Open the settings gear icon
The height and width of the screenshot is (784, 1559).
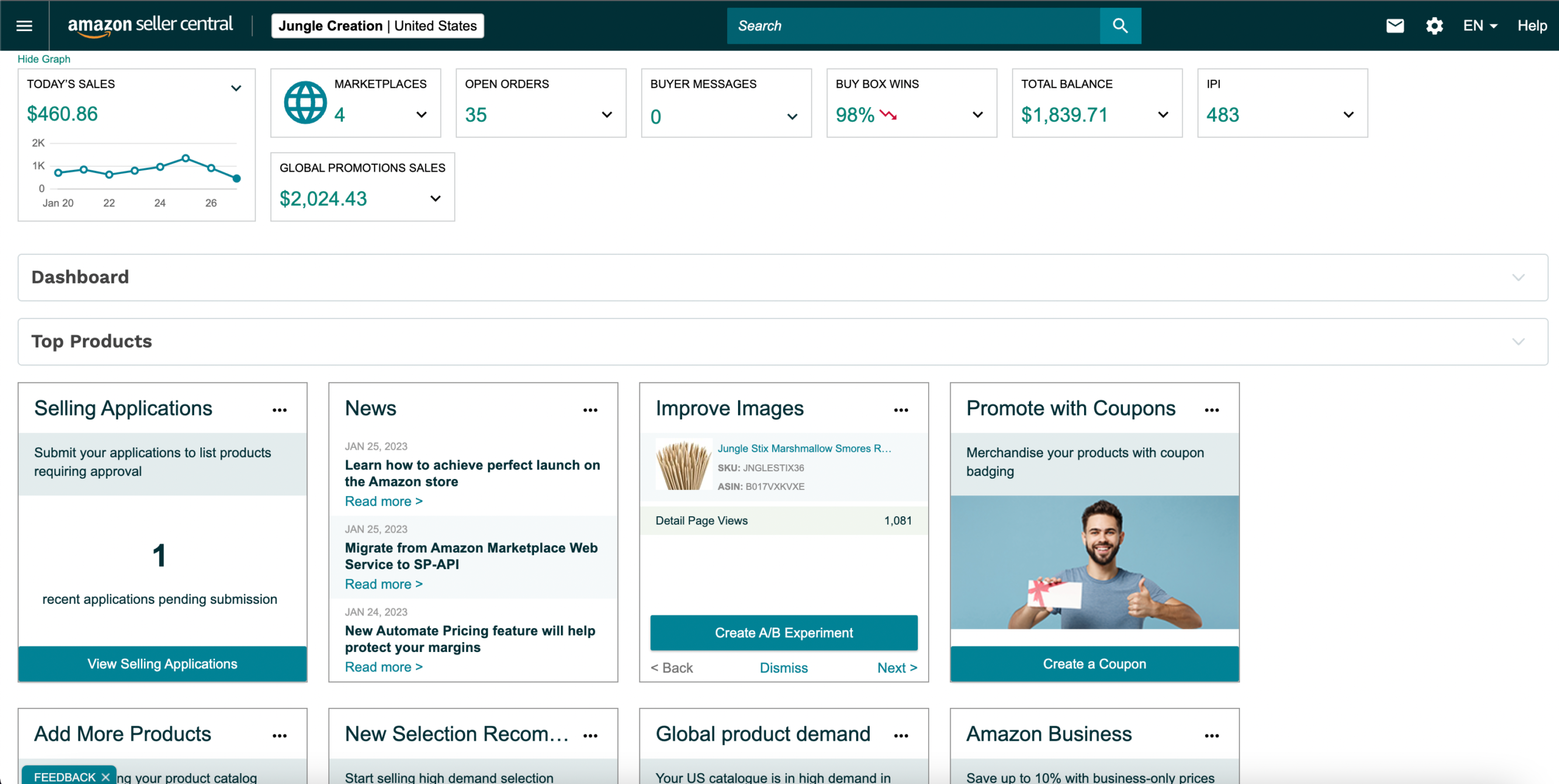[1434, 26]
